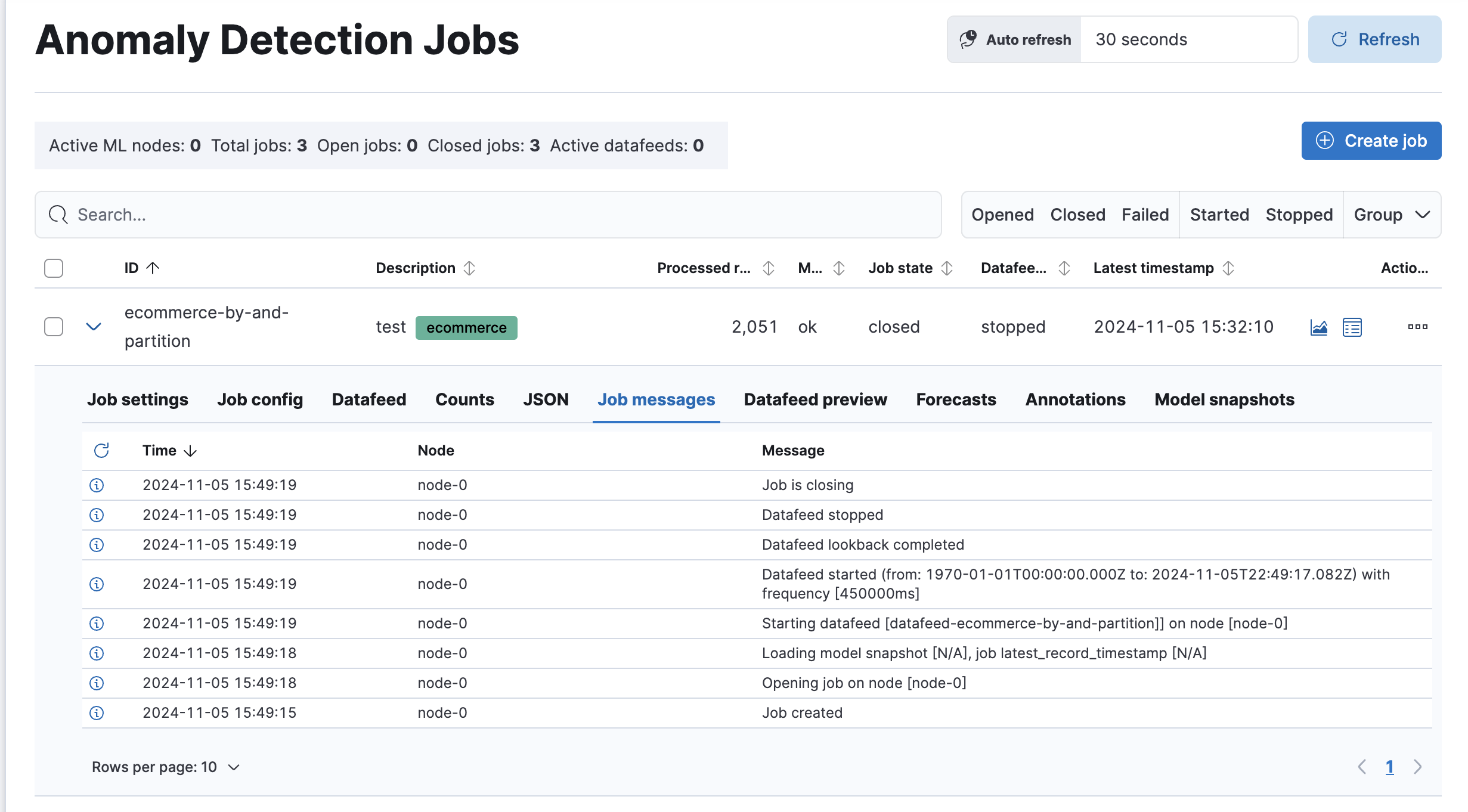This screenshot has height=812, width=1468.
Task: Click the 'closed' job state value
Action: [x=894, y=327]
